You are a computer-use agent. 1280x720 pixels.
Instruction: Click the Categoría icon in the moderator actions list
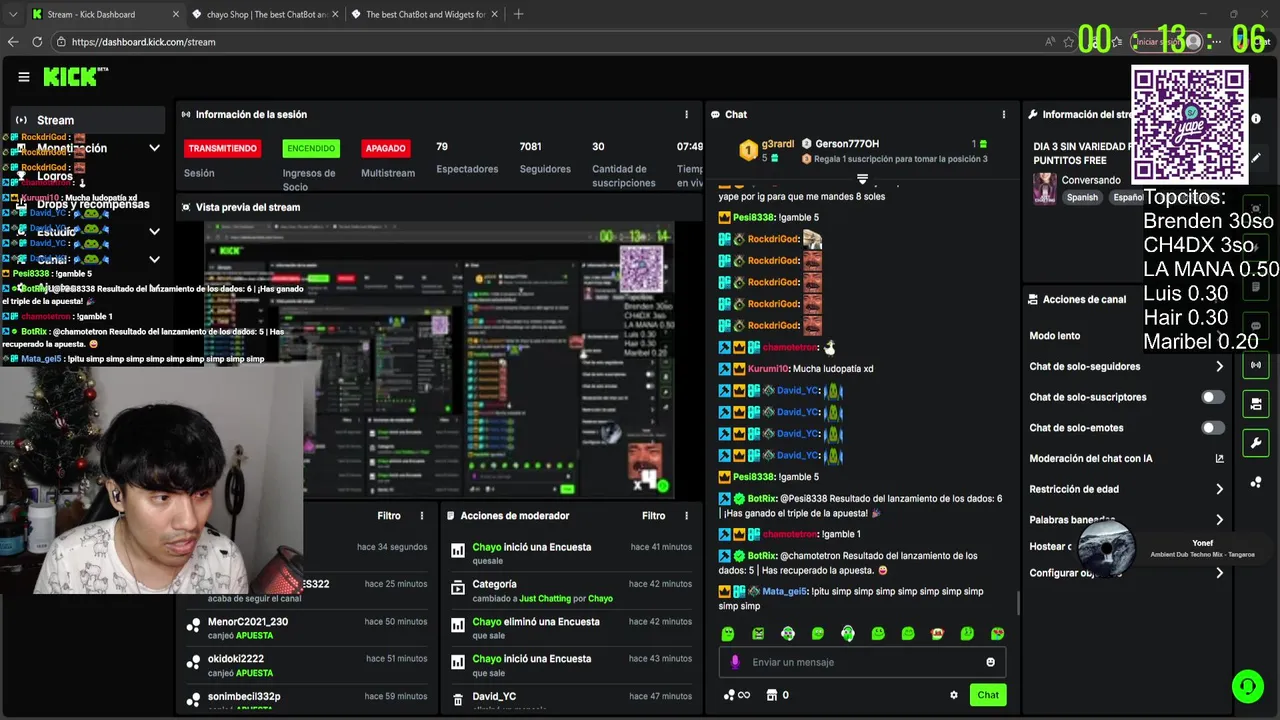tap(458, 590)
